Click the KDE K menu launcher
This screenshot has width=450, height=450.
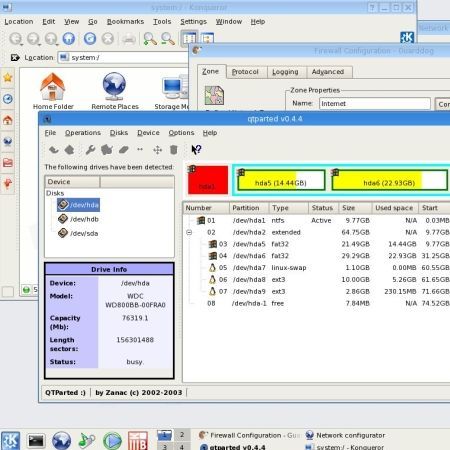[10, 441]
